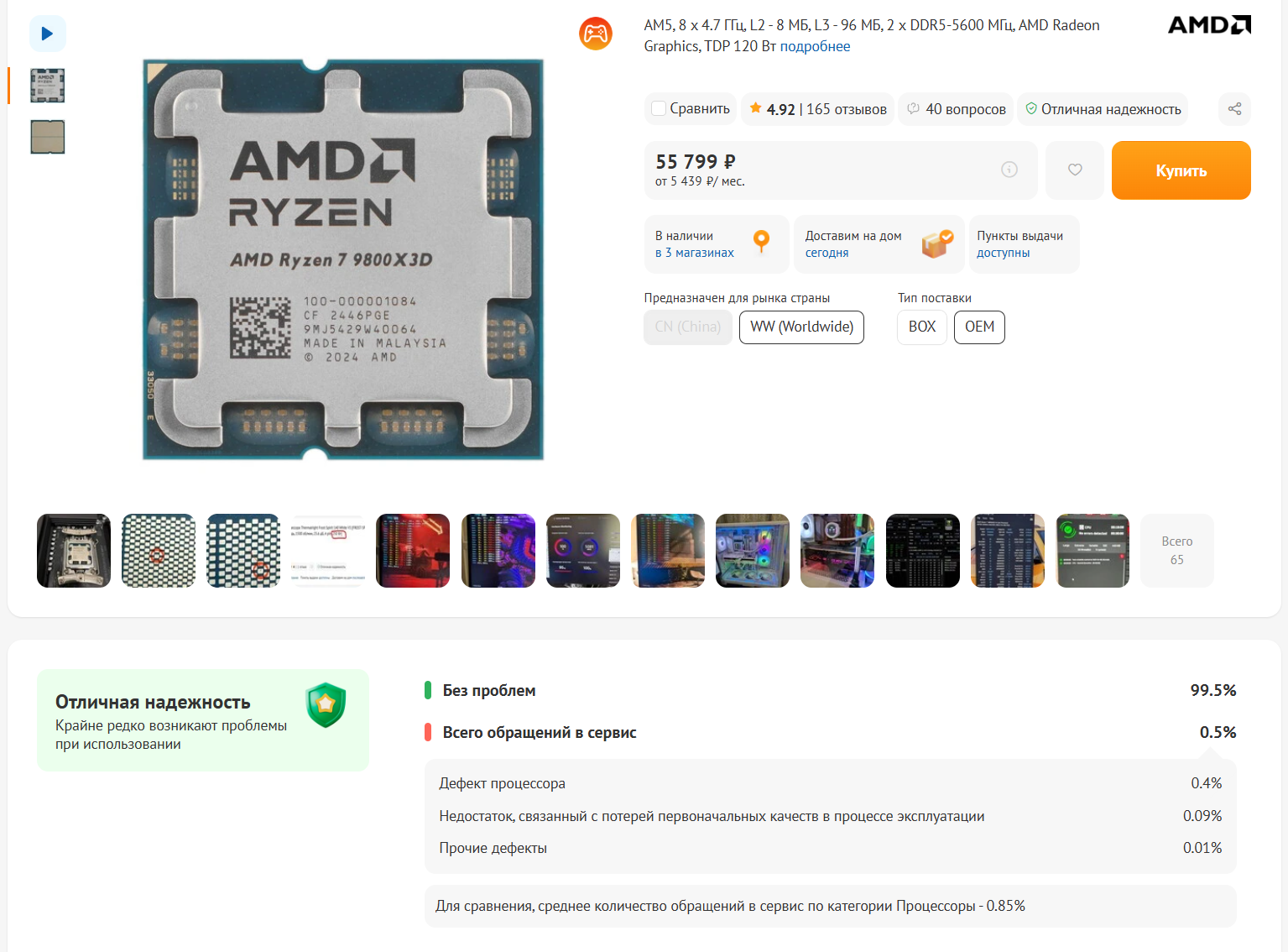The width and height of the screenshot is (1288, 952).
Task: Click the share icon
Action: pyautogui.click(x=1234, y=109)
